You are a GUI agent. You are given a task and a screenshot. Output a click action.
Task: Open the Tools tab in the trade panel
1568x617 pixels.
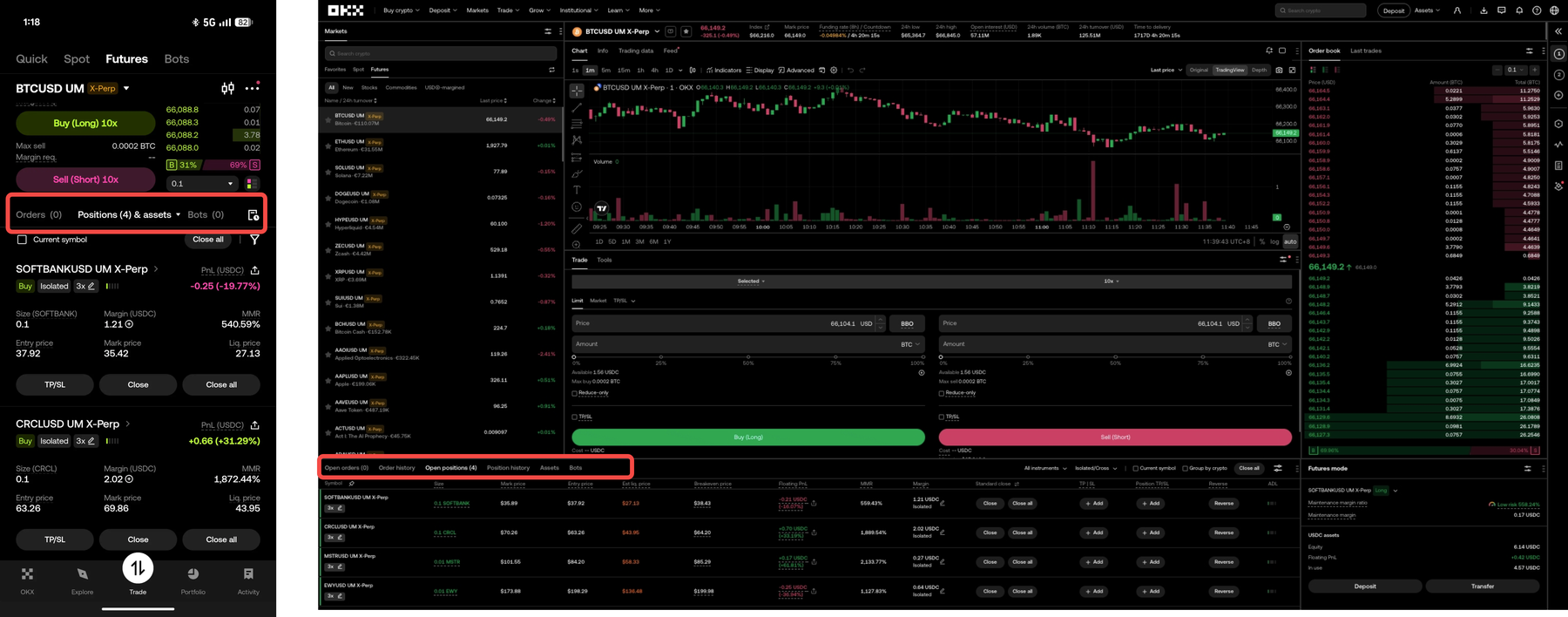coord(604,260)
